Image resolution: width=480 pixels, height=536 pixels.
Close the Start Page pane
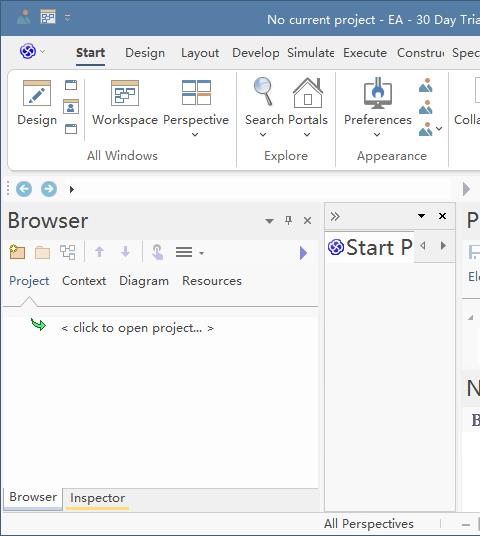(442, 216)
